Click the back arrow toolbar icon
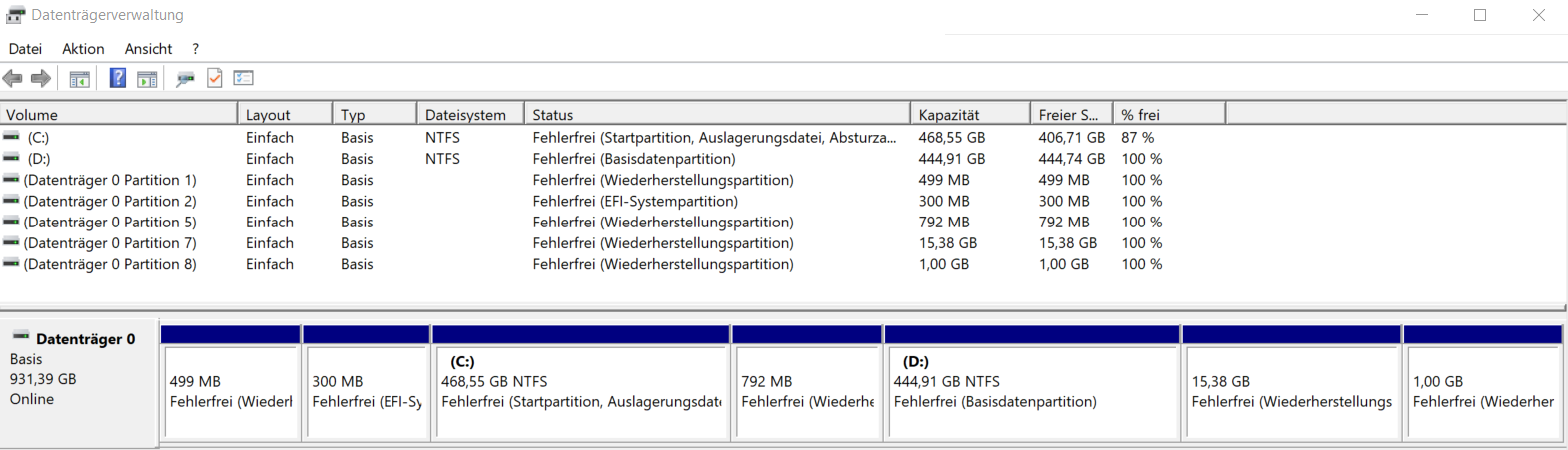This screenshot has width=1568, height=450. tap(13, 78)
